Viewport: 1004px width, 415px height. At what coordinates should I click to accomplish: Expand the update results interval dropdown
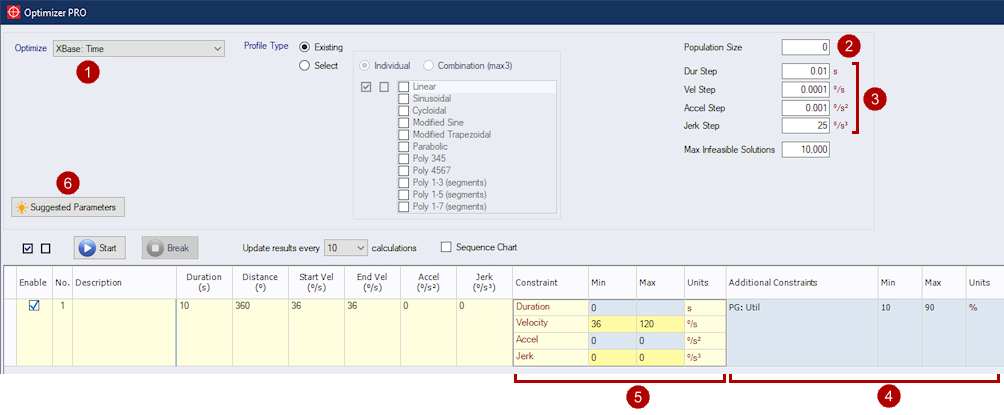click(345, 247)
